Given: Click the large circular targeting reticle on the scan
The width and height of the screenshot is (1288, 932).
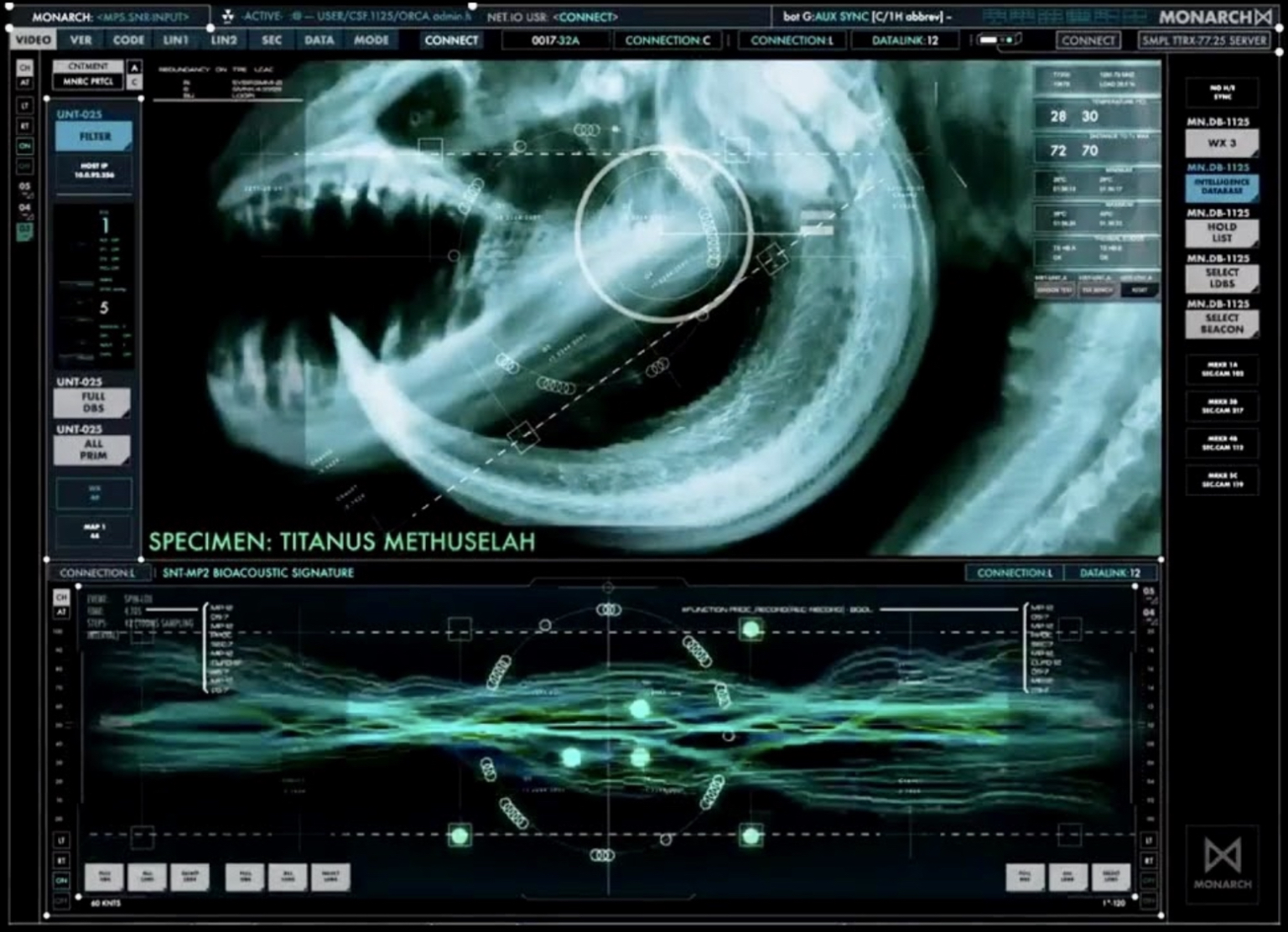Looking at the screenshot, I should pos(663,234).
